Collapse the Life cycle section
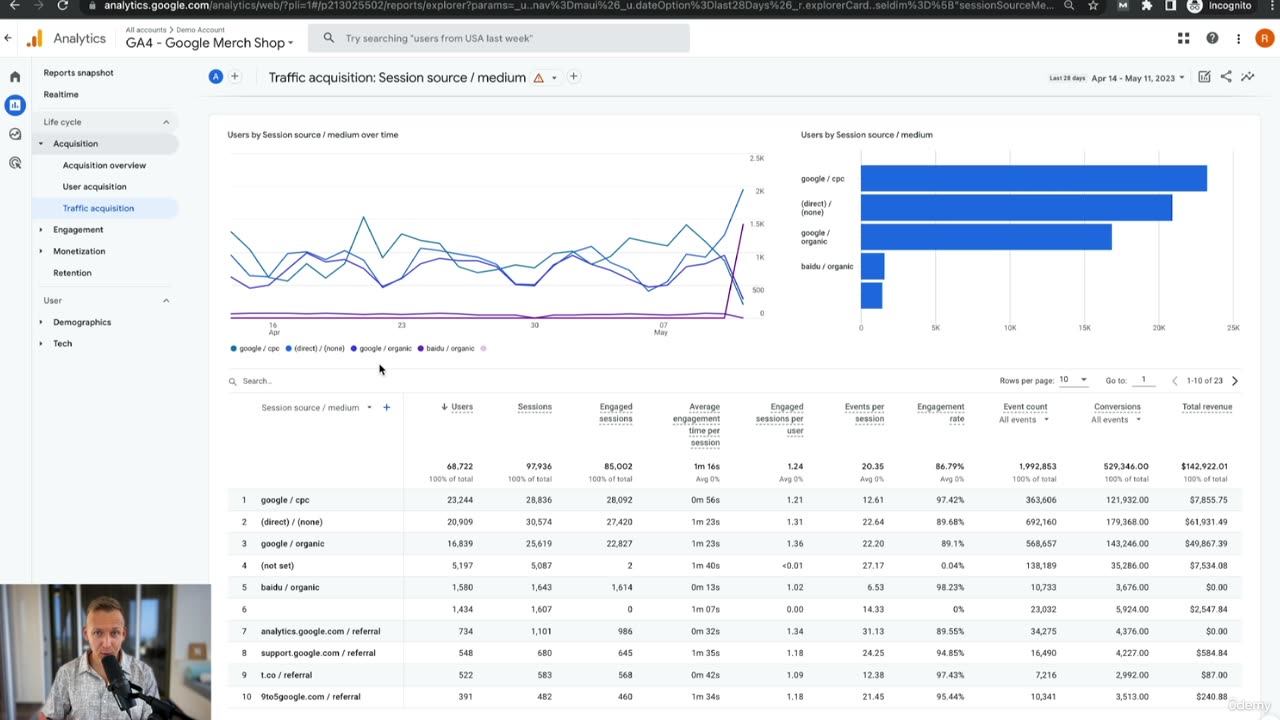This screenshot has height=720, width=1280. (166, 122)
